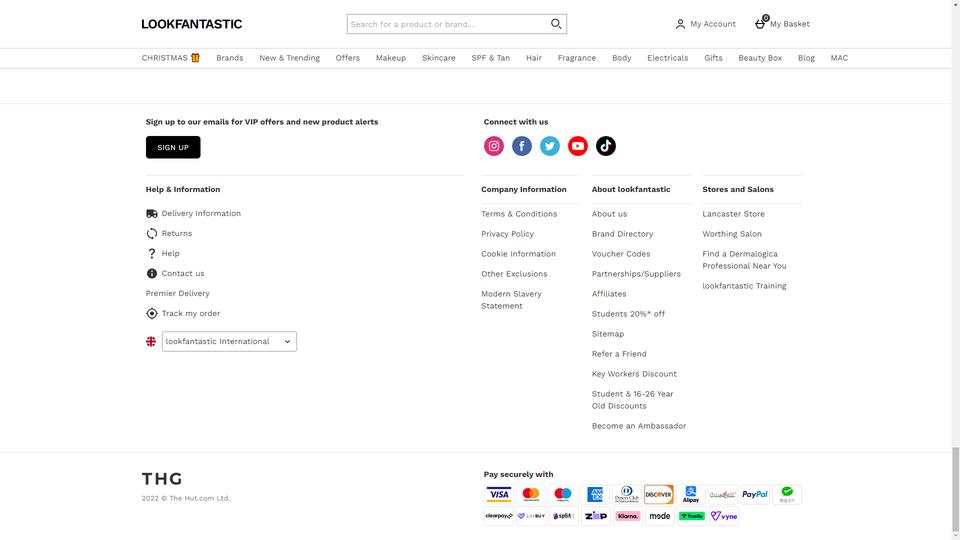Click the Splitit payment icon
The width and height of the screenshot is (960, 540).
point(563,516)
